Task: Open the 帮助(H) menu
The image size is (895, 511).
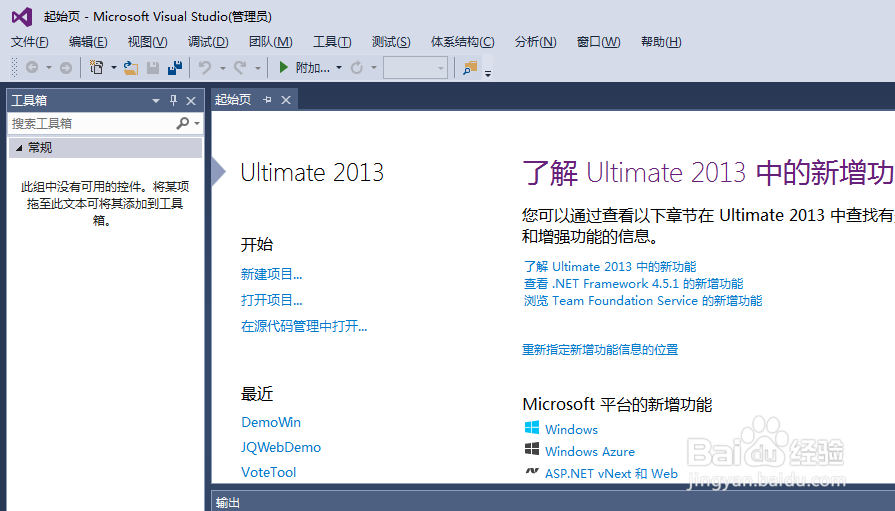Action: pos(661,42)
